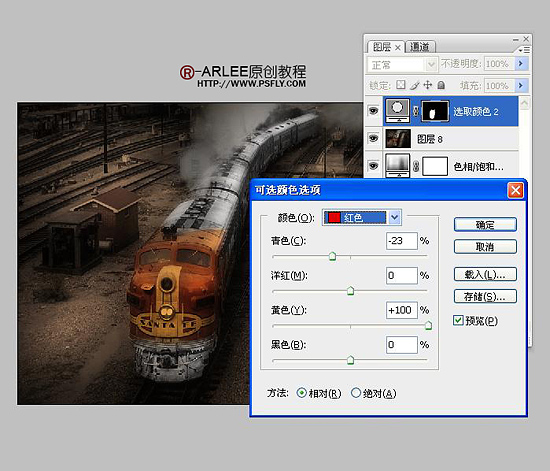Click the lock image pixels brush icon
Image resolution: width=550 pixels, height=471 pixels.
click(415, 85)
